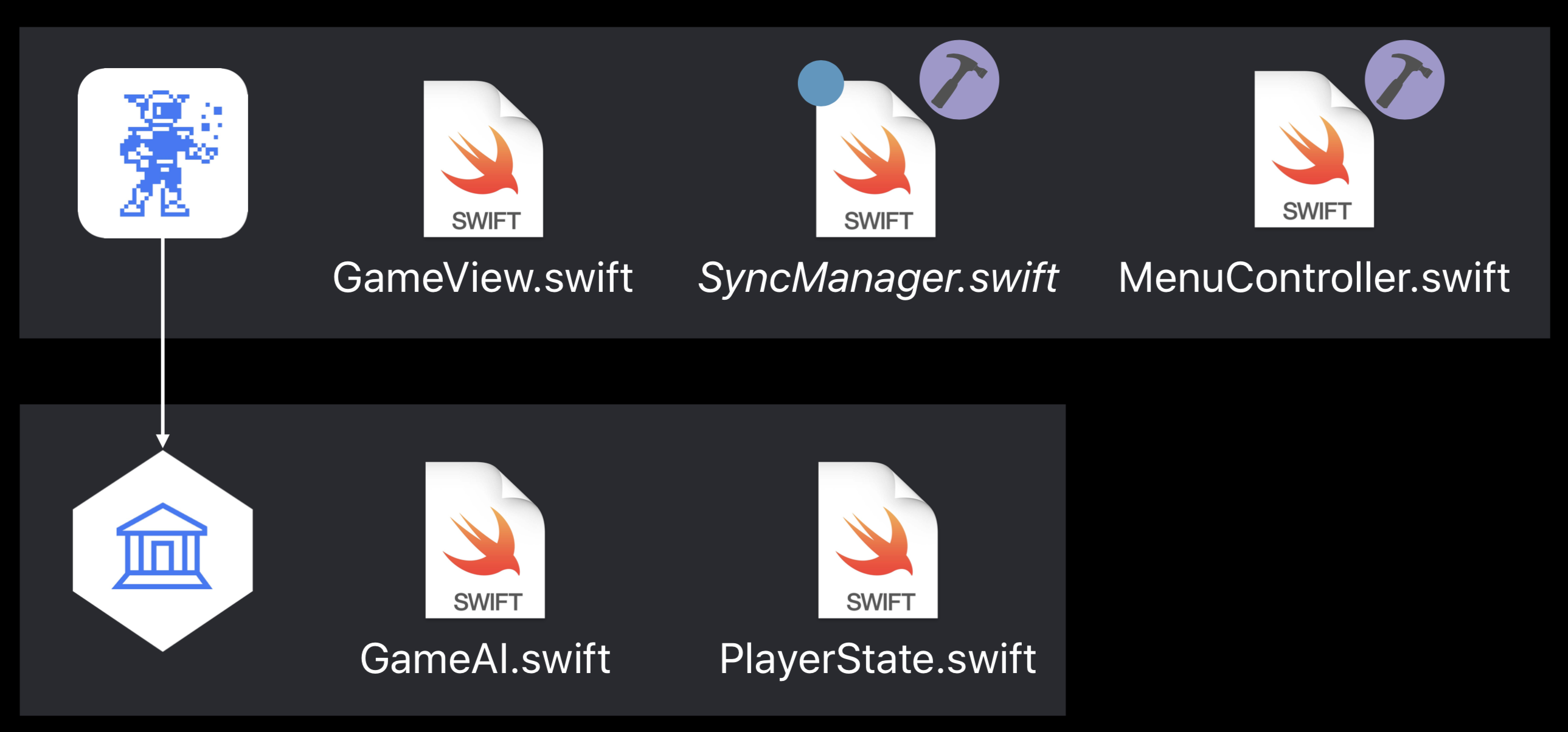Click the pixel-art game app icon

pos(162,153)
